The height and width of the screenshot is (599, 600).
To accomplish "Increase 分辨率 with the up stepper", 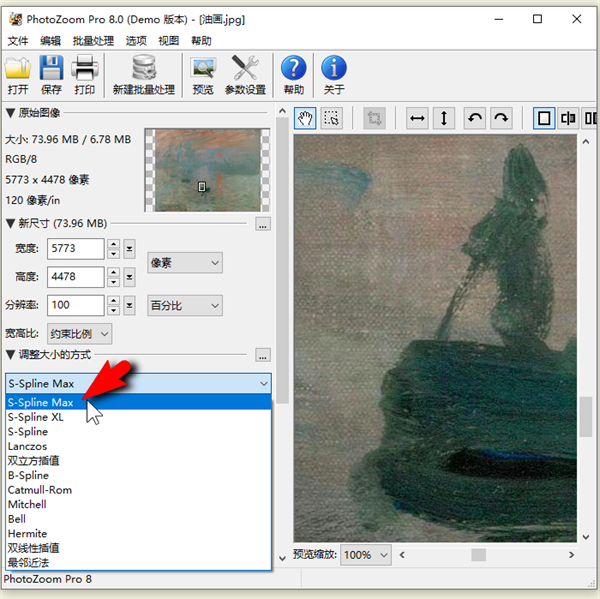I will click(114, 300).
